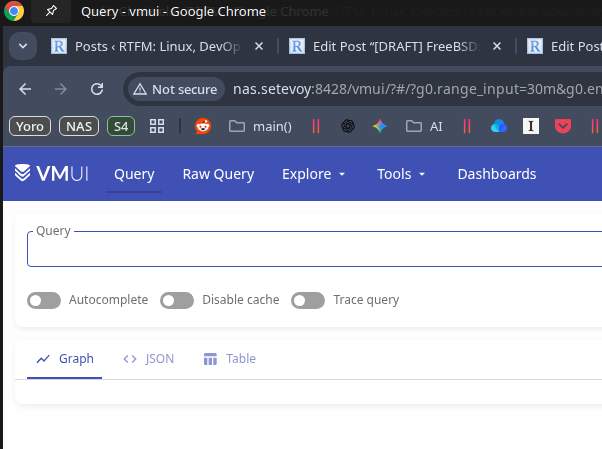This screenshot has height=449, width=602.
Task: Select the Table view tab
Action: [x=229, y=359]
